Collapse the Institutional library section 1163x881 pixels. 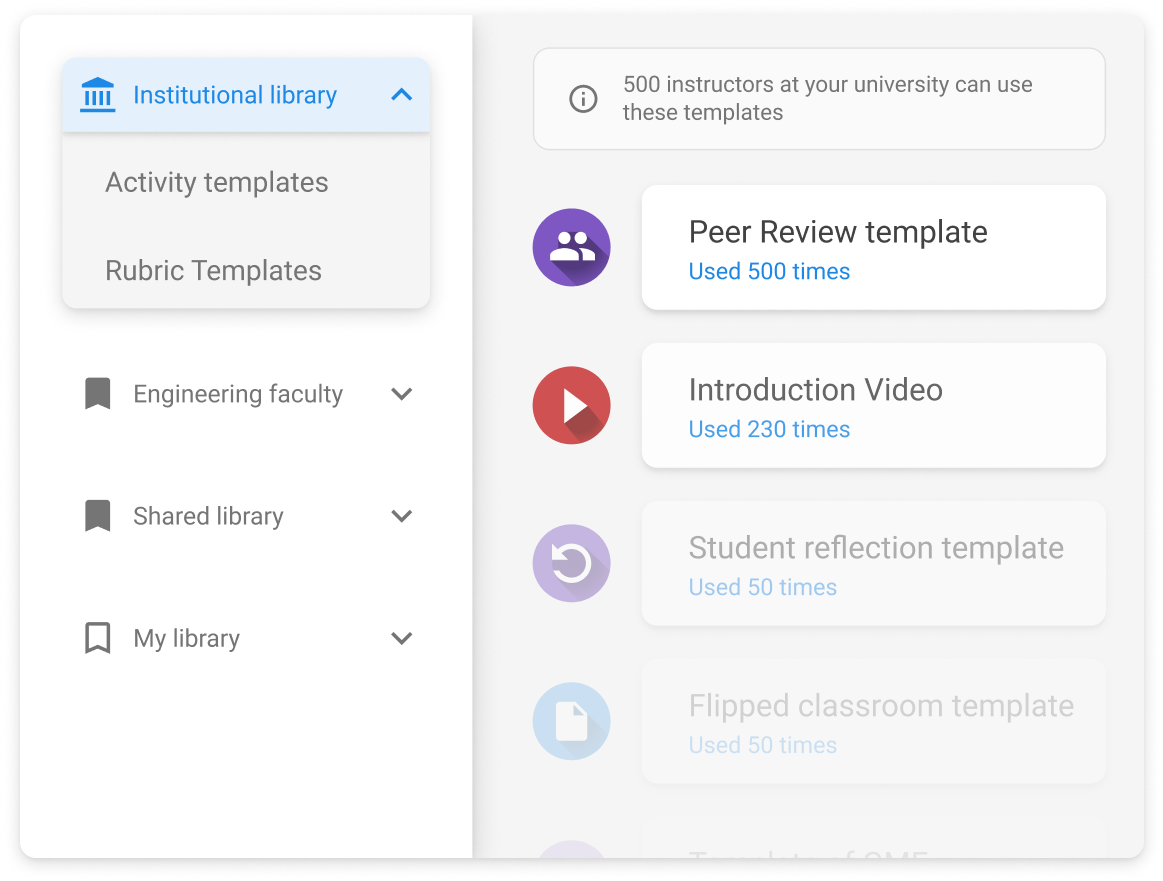(x=402, y=94)
